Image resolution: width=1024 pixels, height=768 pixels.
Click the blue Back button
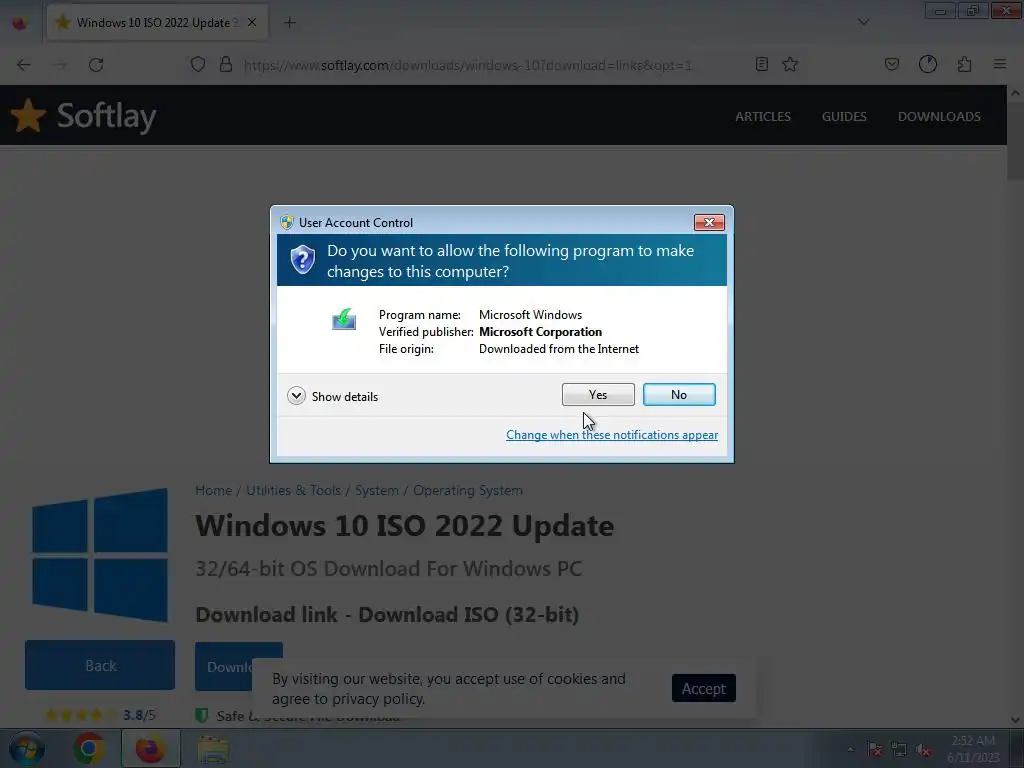pos(100,665)
